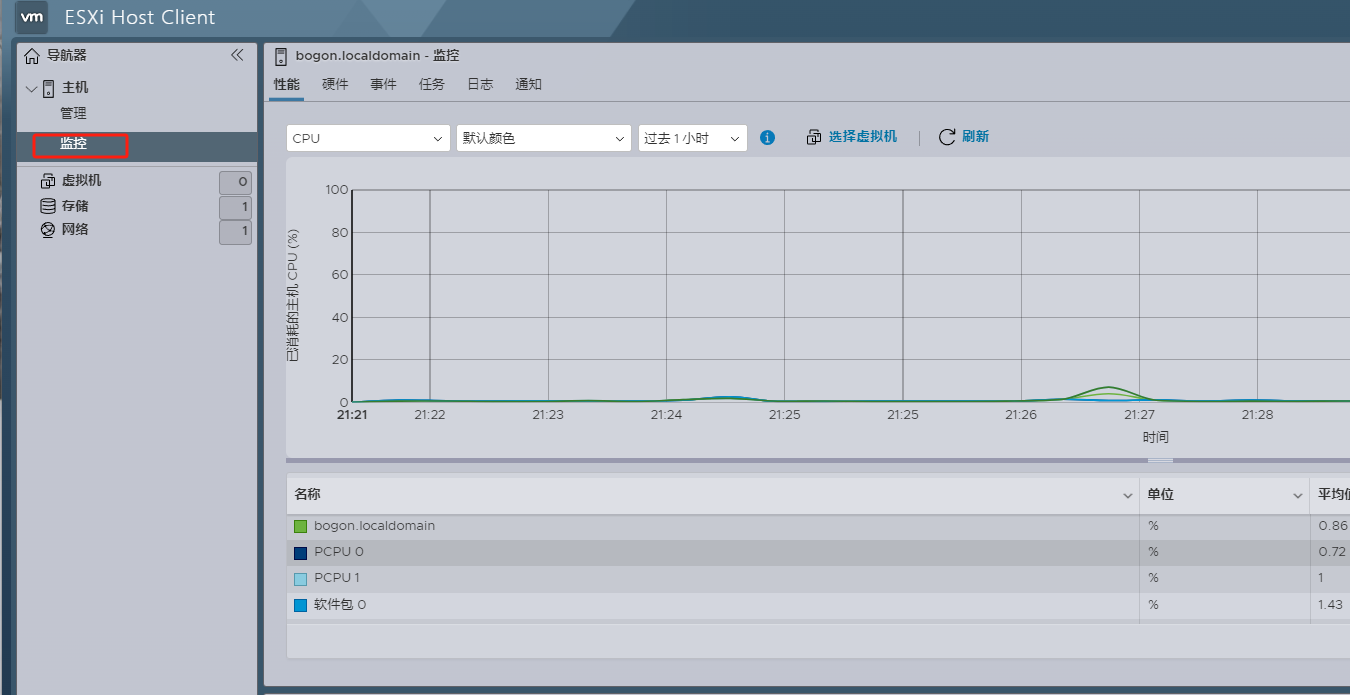Click the green bogon.localdomain color swatch
The height and width of the screenshot is (695, 1350).
[300, 526]
